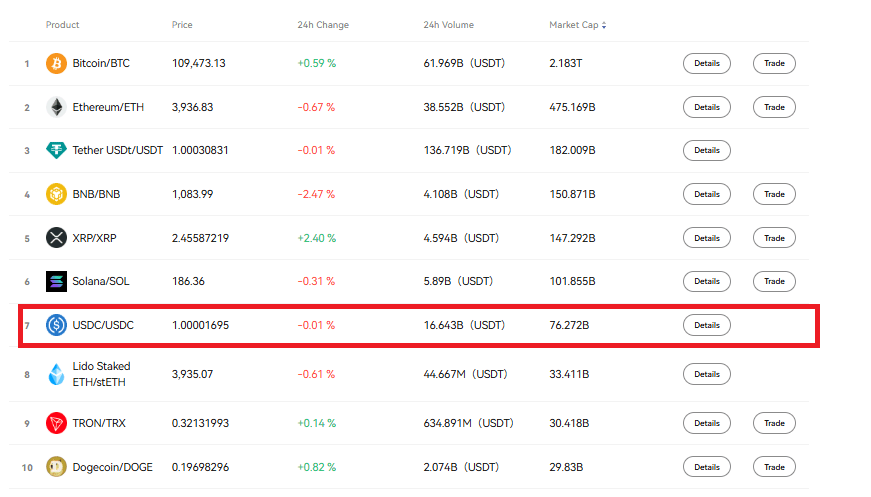871x497 pixels.
Task: Sort the table by Market Cap
Action: pos(577,25)
